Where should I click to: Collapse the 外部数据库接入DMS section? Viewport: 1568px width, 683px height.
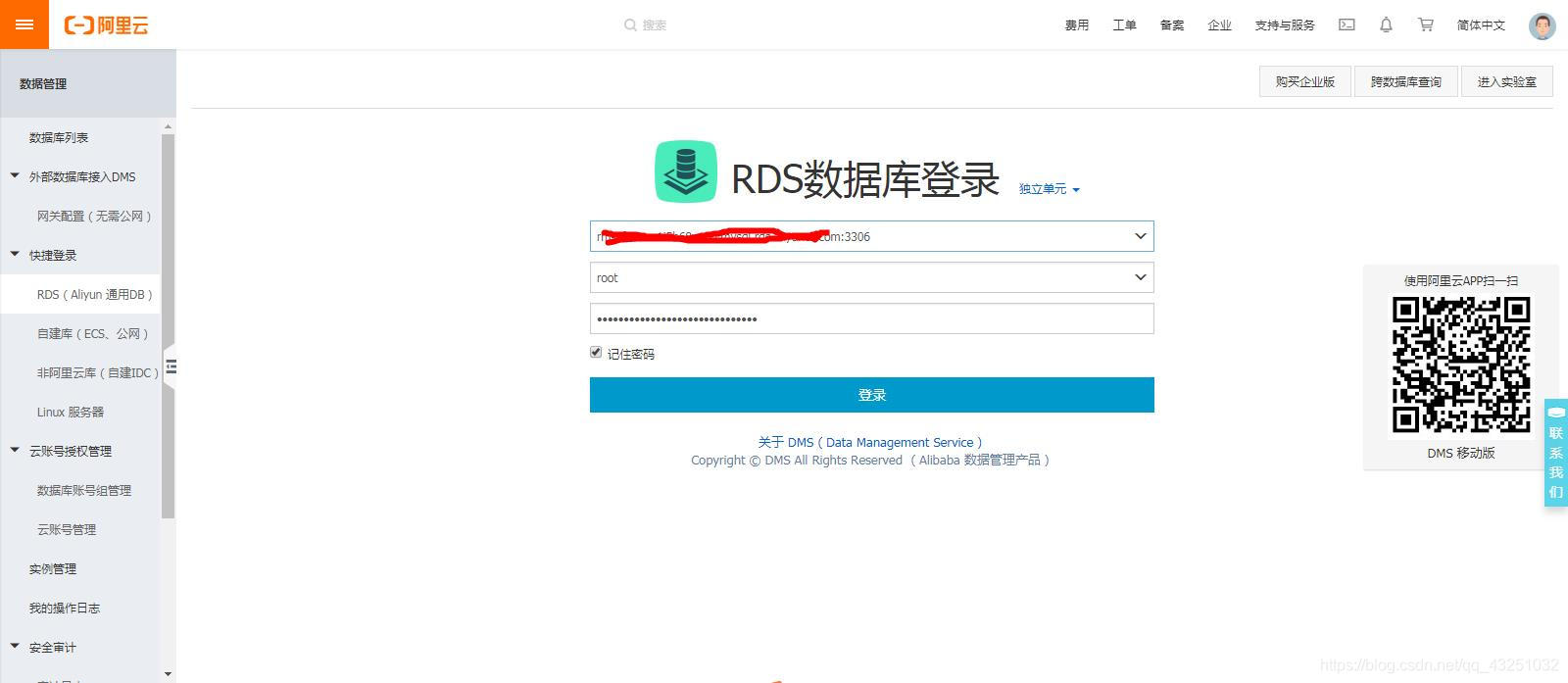(15, 176)
